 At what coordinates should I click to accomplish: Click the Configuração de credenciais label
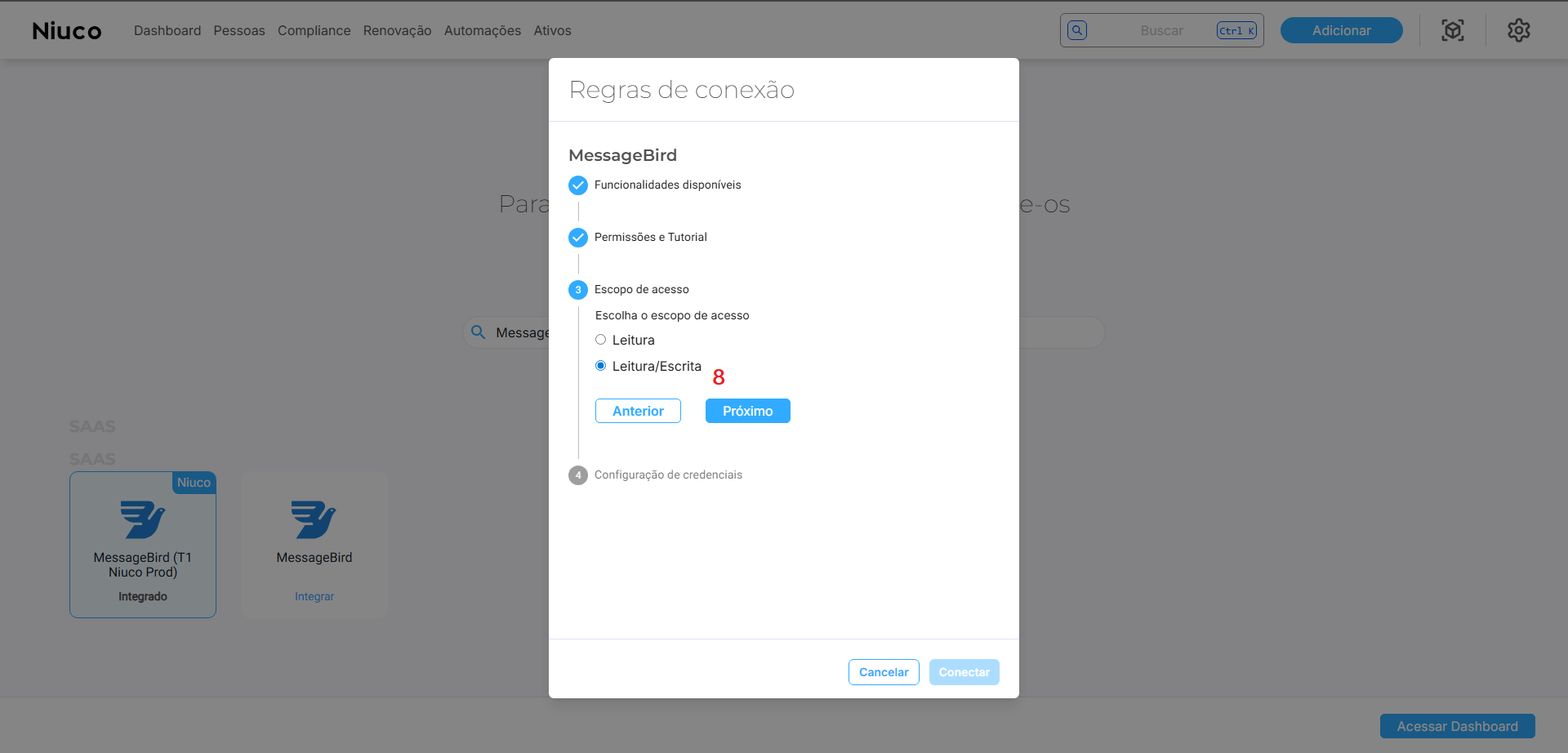[668, 475]
